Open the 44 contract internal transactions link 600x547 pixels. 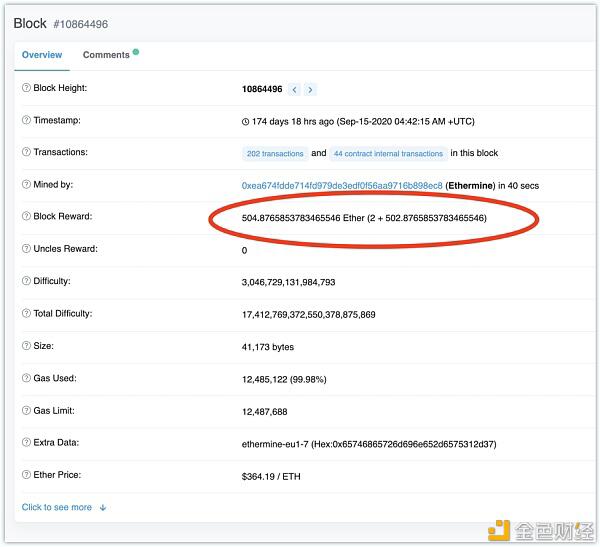(388, 153)
